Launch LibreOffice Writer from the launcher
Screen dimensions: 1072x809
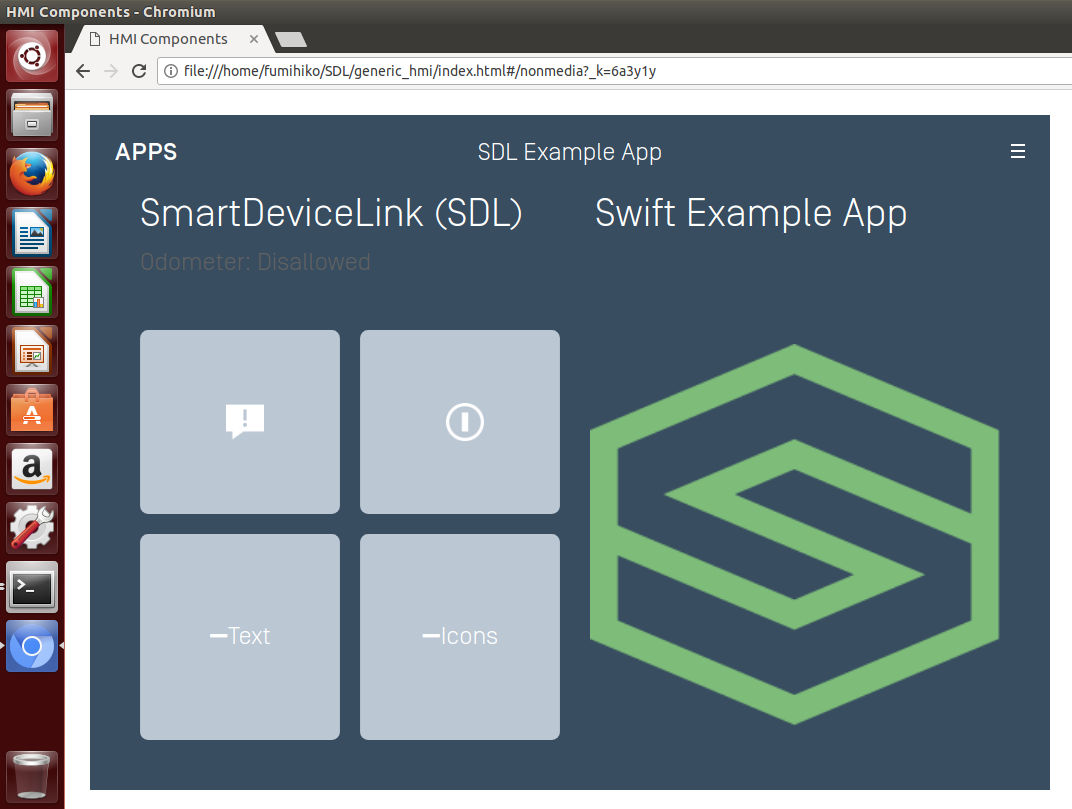tap(31, 233)
